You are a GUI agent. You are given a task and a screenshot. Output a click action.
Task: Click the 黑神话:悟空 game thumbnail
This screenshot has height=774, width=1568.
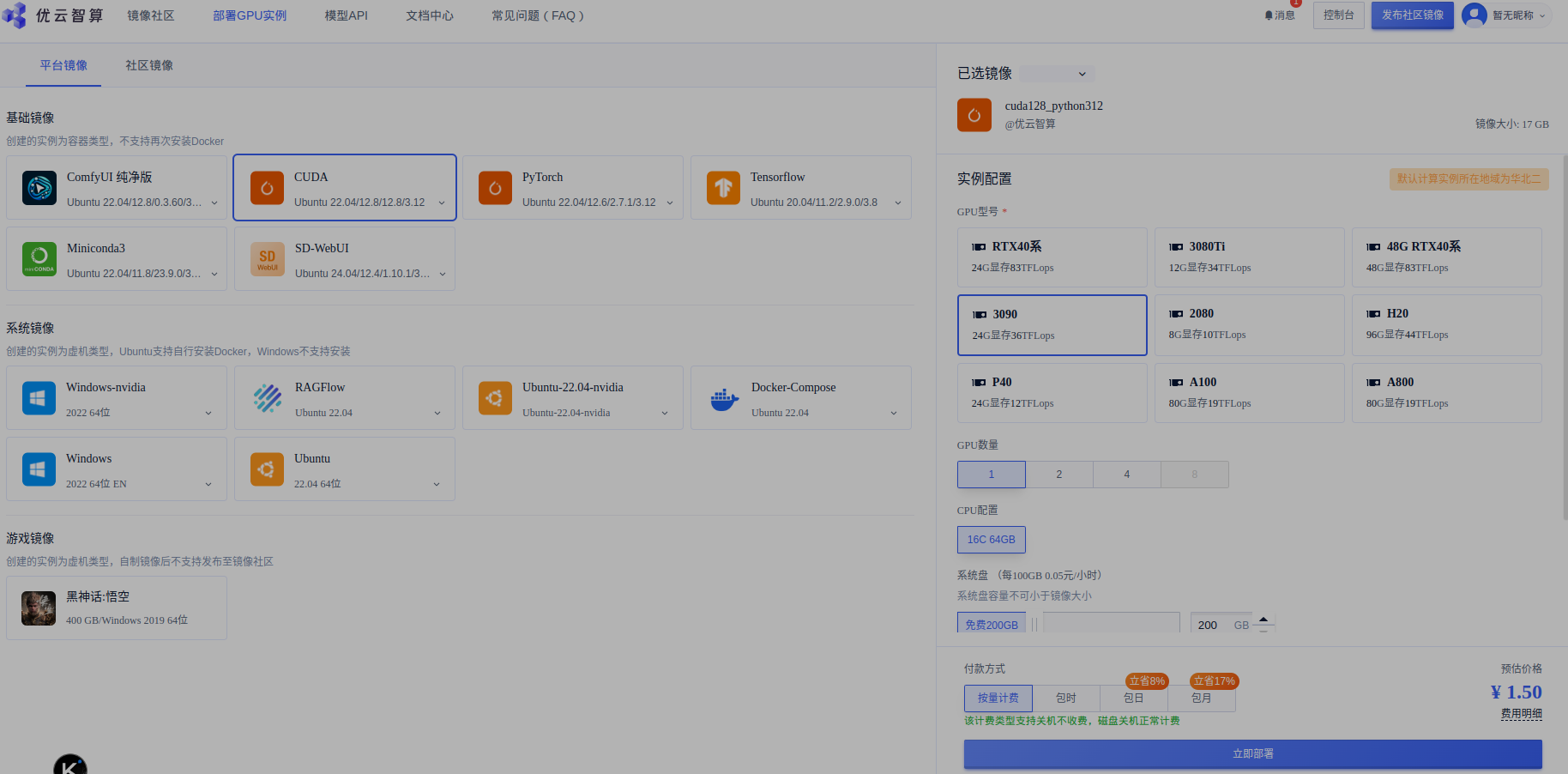(39, 608)
